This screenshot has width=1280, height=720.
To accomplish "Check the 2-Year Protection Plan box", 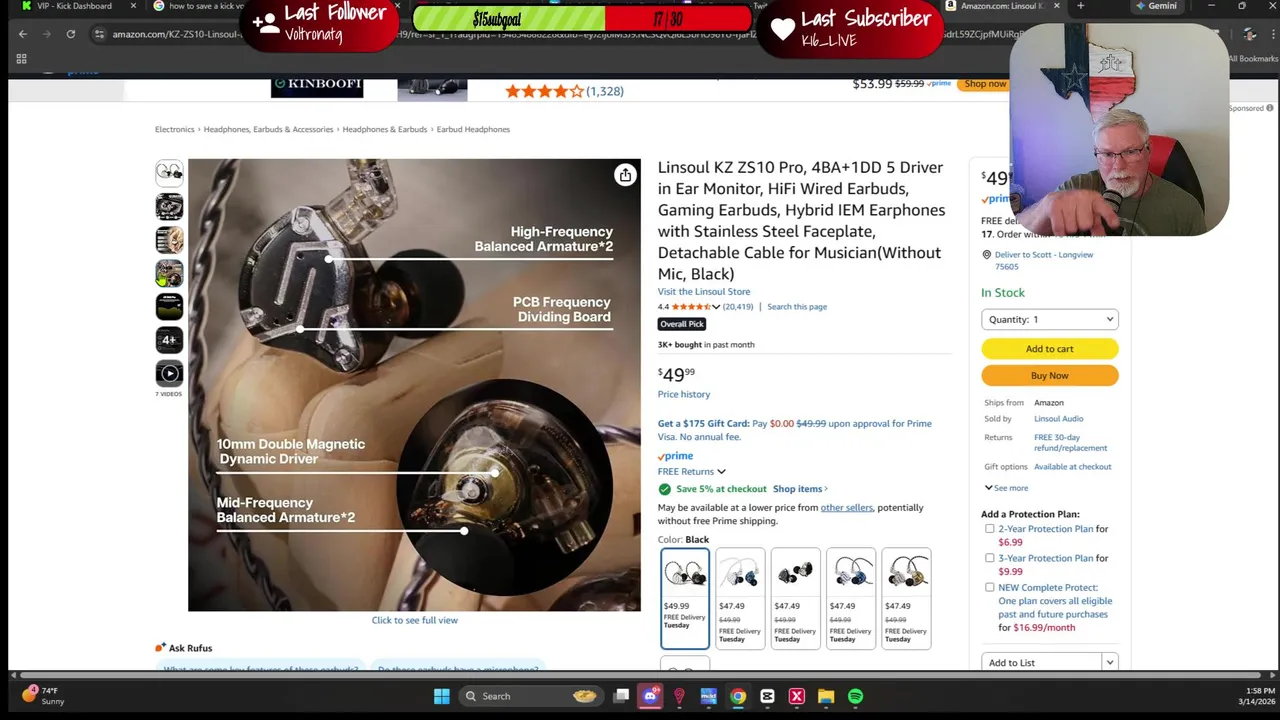I will (990, 529).
